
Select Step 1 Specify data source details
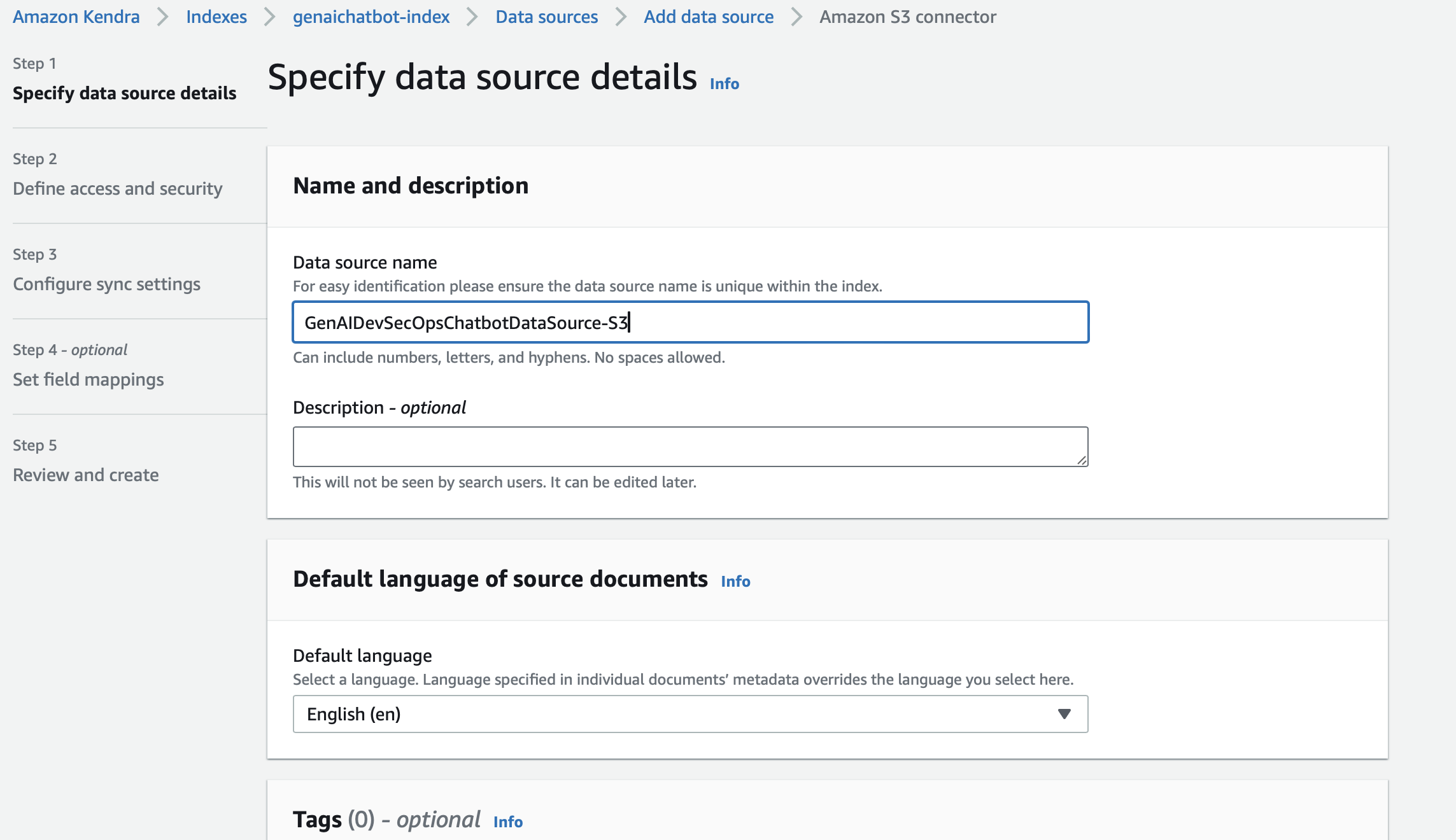tap(124, 93)
